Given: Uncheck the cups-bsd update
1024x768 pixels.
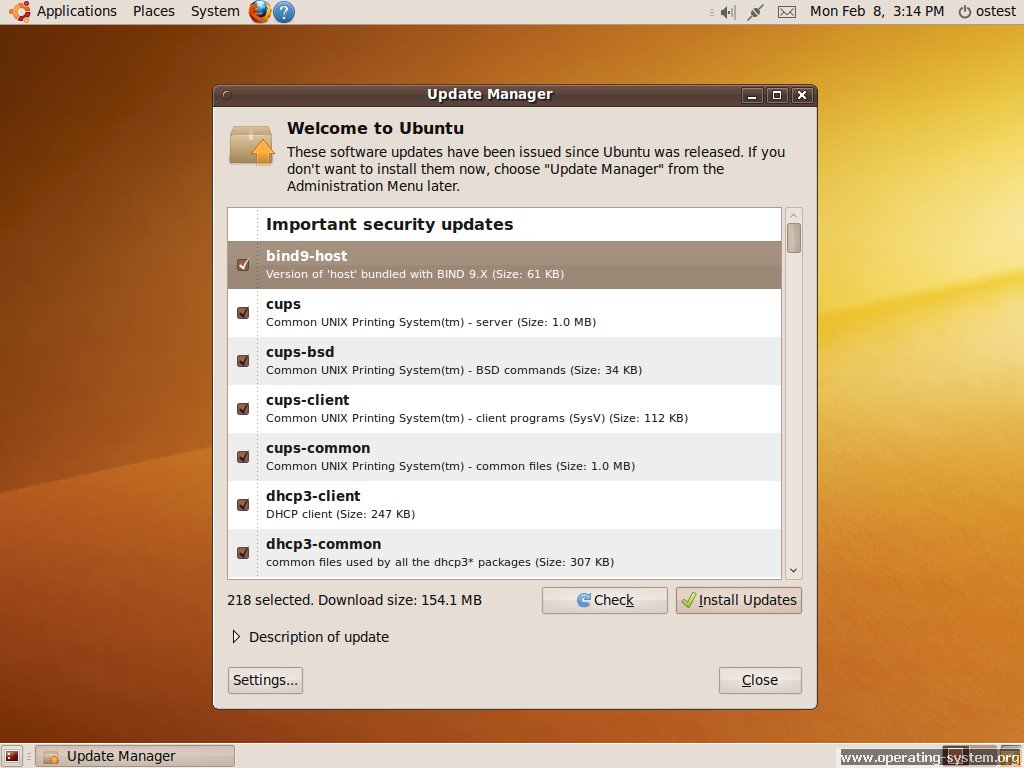Looking at the screenshot, I should [x=243, y=360].
